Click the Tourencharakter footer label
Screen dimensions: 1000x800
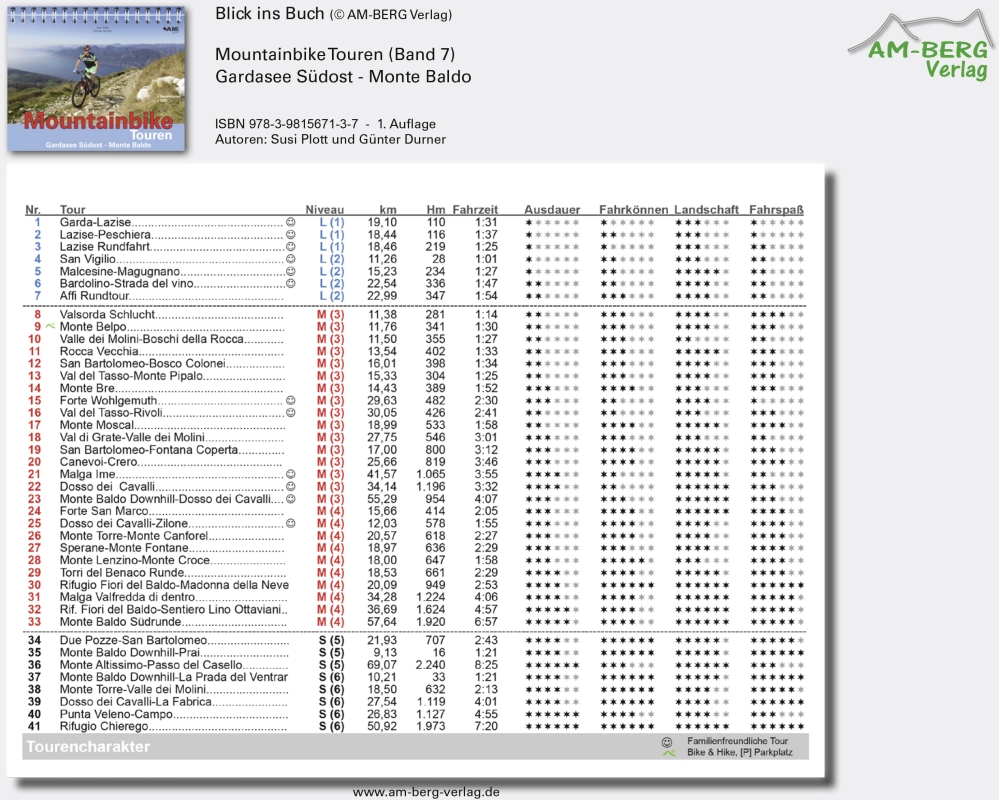tap(88, 747)
